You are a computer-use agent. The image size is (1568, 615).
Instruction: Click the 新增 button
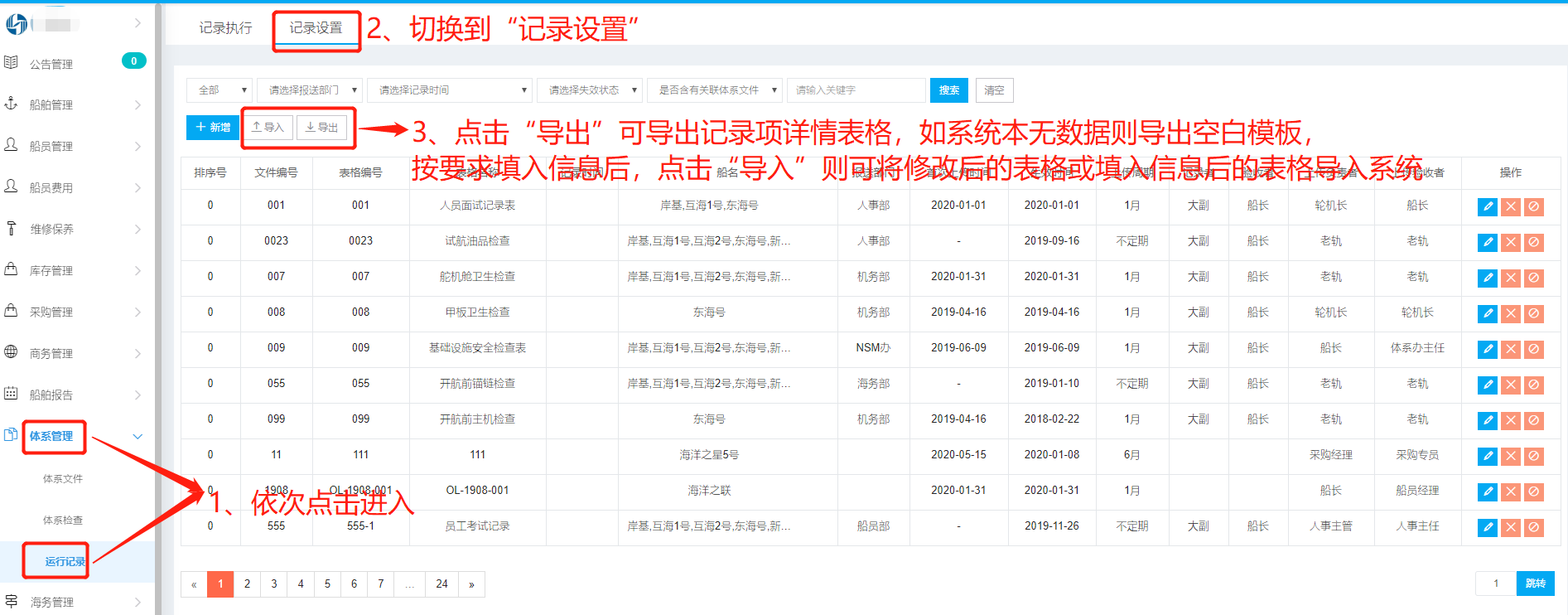pos(213,127)
